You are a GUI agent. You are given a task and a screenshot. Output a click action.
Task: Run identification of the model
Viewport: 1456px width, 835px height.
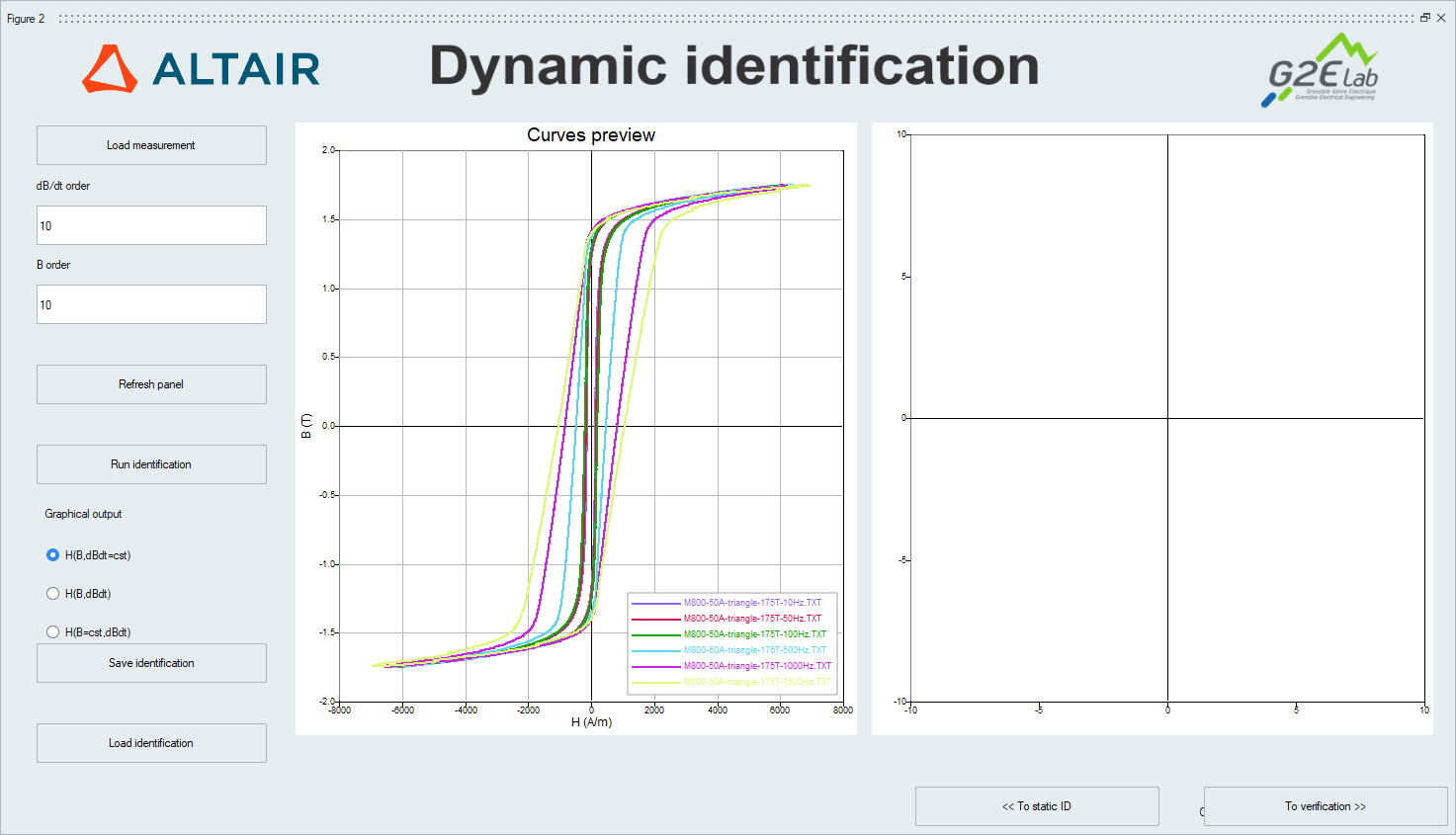pyautogui.click(x=151, y=464)
